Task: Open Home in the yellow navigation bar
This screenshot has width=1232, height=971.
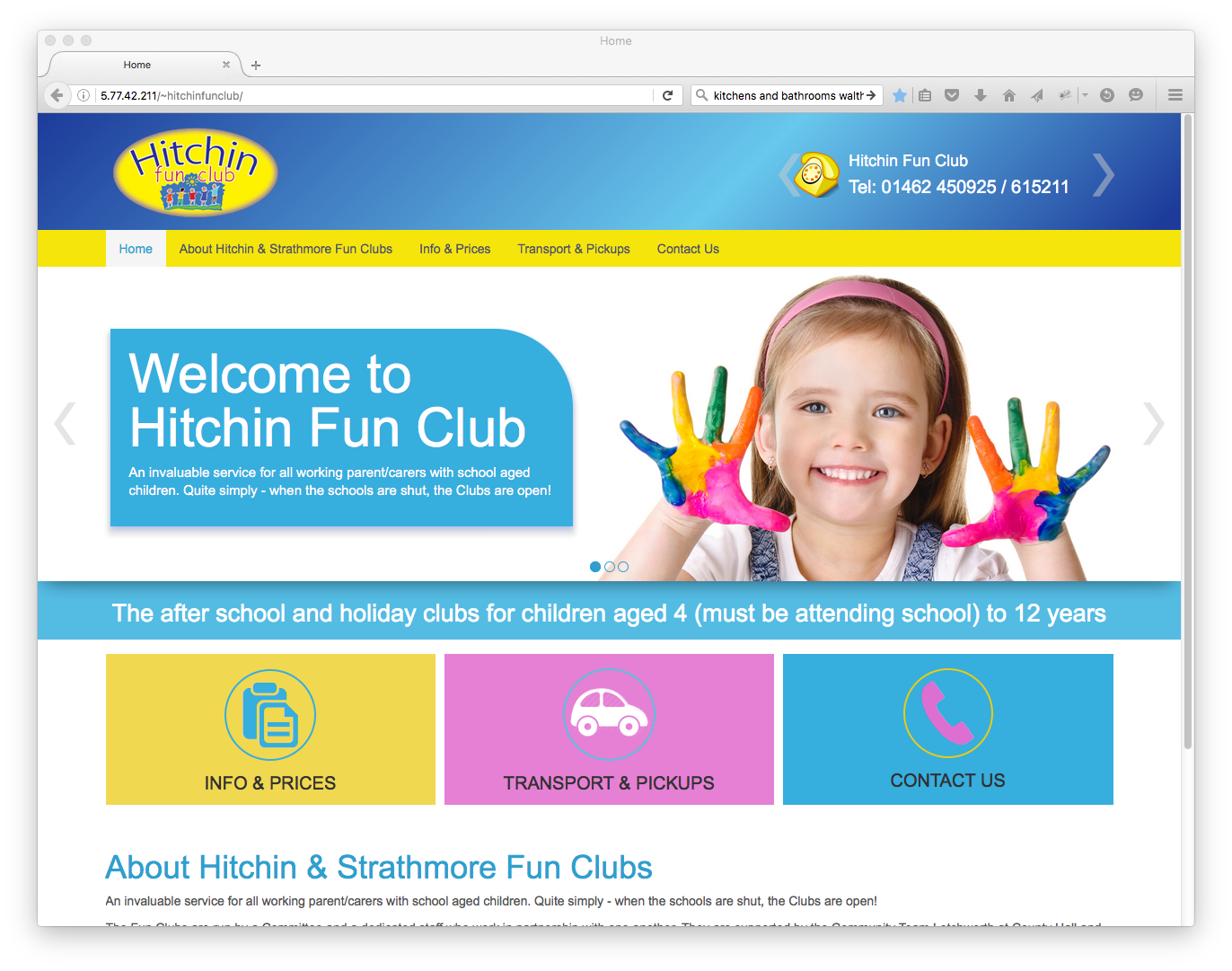Action: click(136, 249)
